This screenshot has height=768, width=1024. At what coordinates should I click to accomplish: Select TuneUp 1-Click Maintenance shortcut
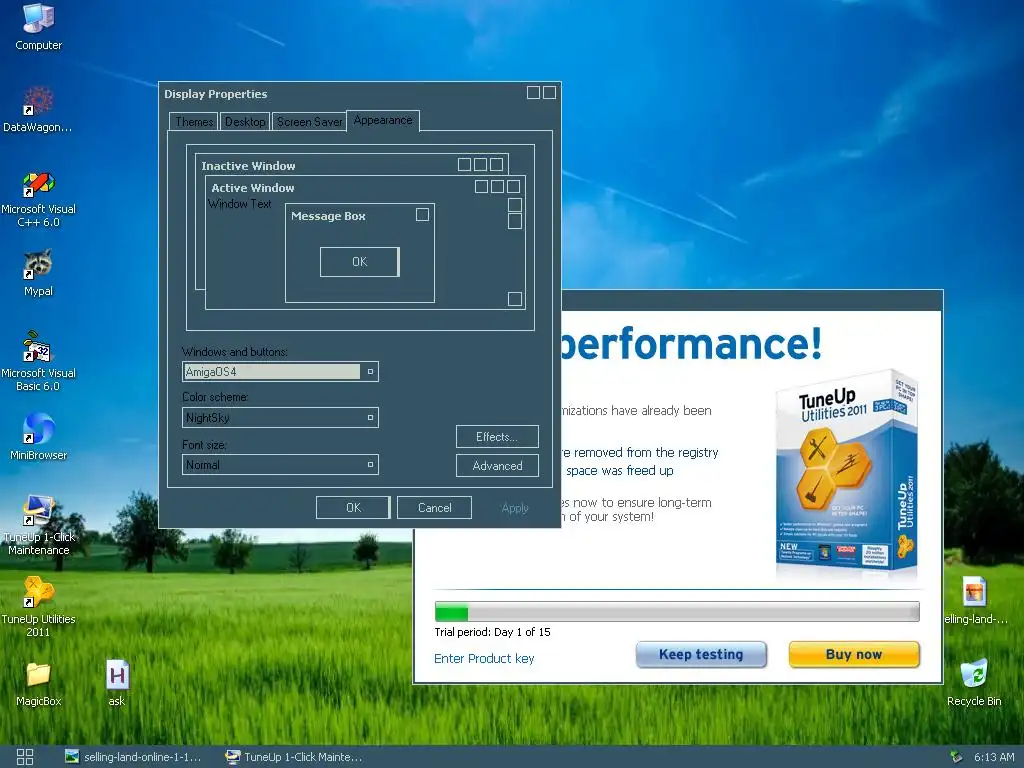[38, 525]
